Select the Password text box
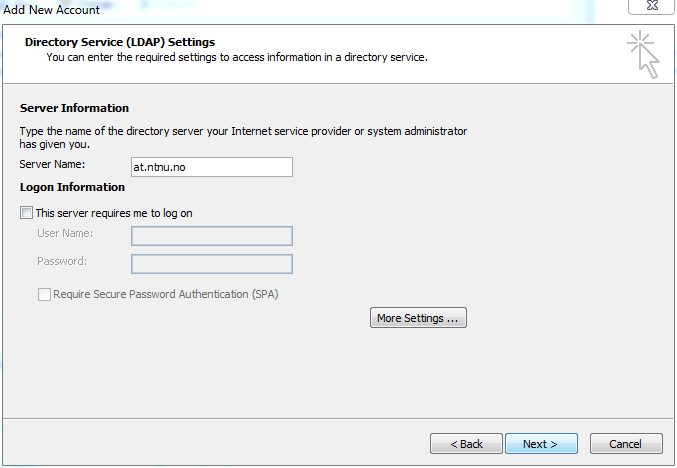677x468 pixels. [212, 264]
